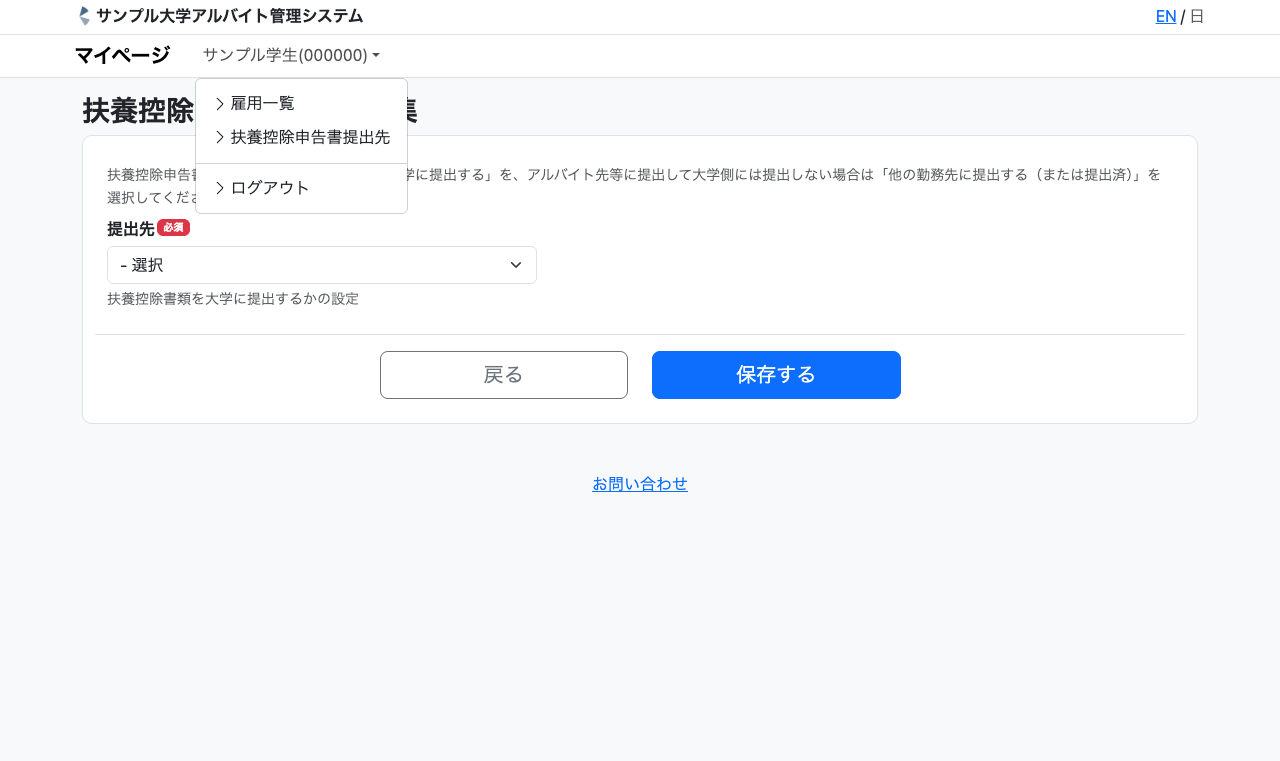Open the 提出先 select box
1280x761 pixels.
click(x=321, y=265)
